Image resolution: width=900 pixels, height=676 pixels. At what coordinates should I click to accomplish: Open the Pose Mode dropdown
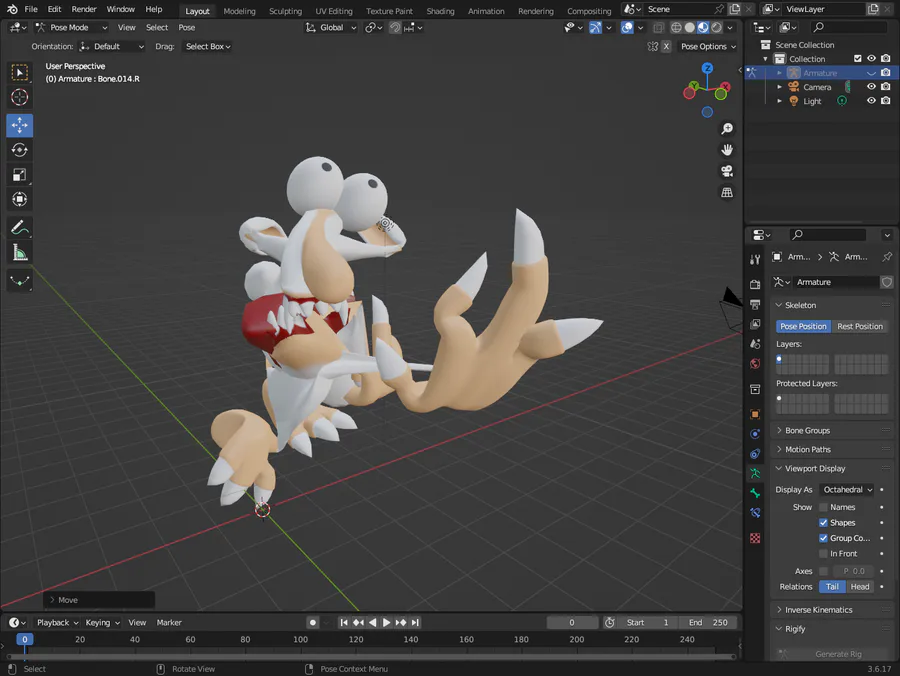[71, 28]
